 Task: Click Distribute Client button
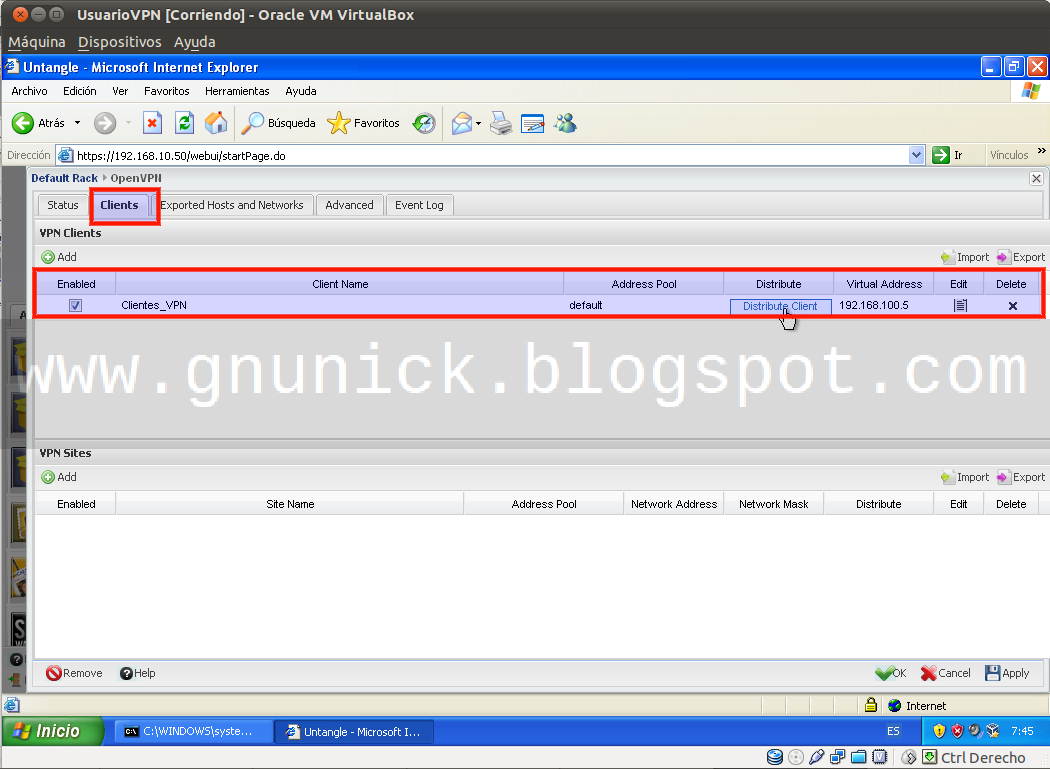coord(780,306)
